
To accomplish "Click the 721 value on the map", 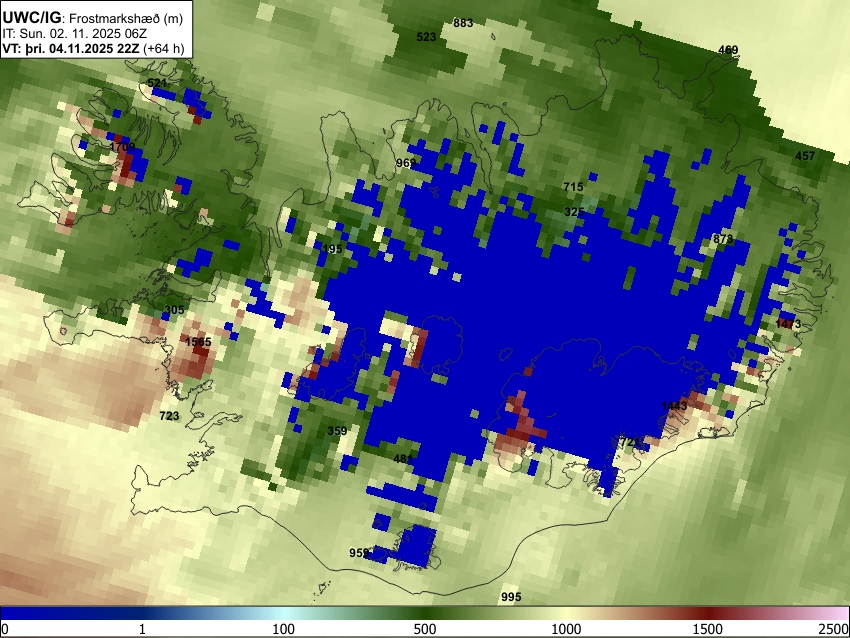I will 630,442.
